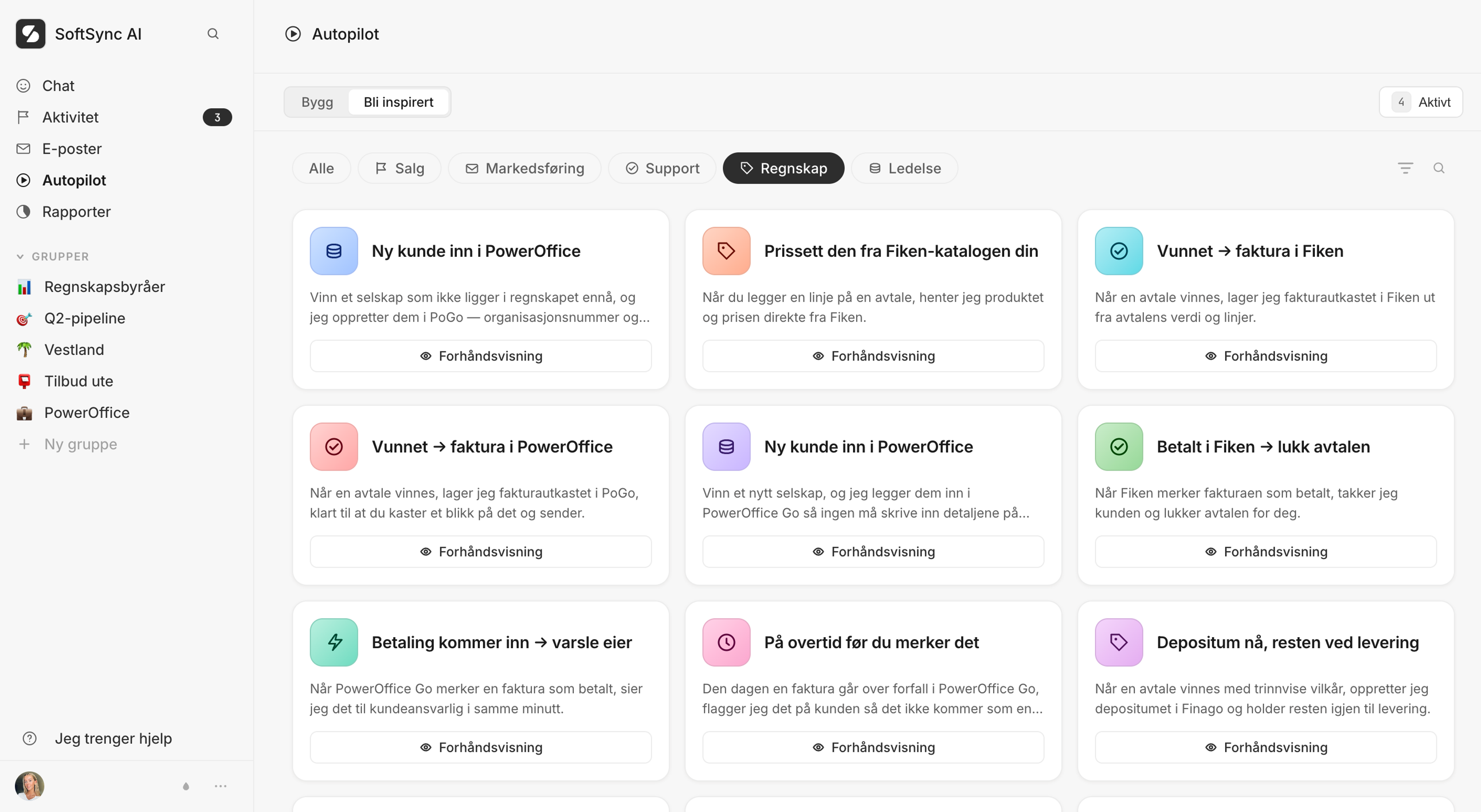Image resolution: width=1481 pixels, height=812 pixels.
Task: Preview the Prissett den fra Fiken-katalogen template
Action: pos(873,356)
